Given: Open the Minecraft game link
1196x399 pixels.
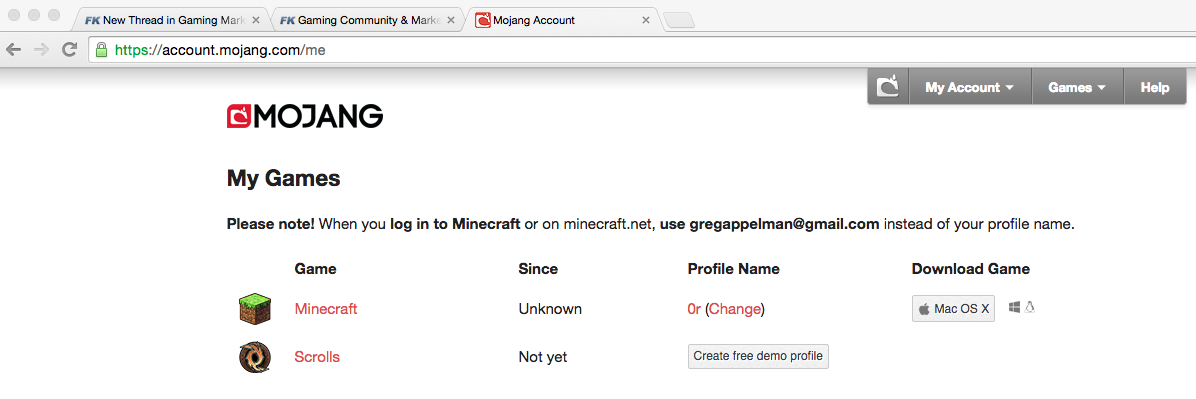Looking at the screenshot, I should click(x=326, y=309).
